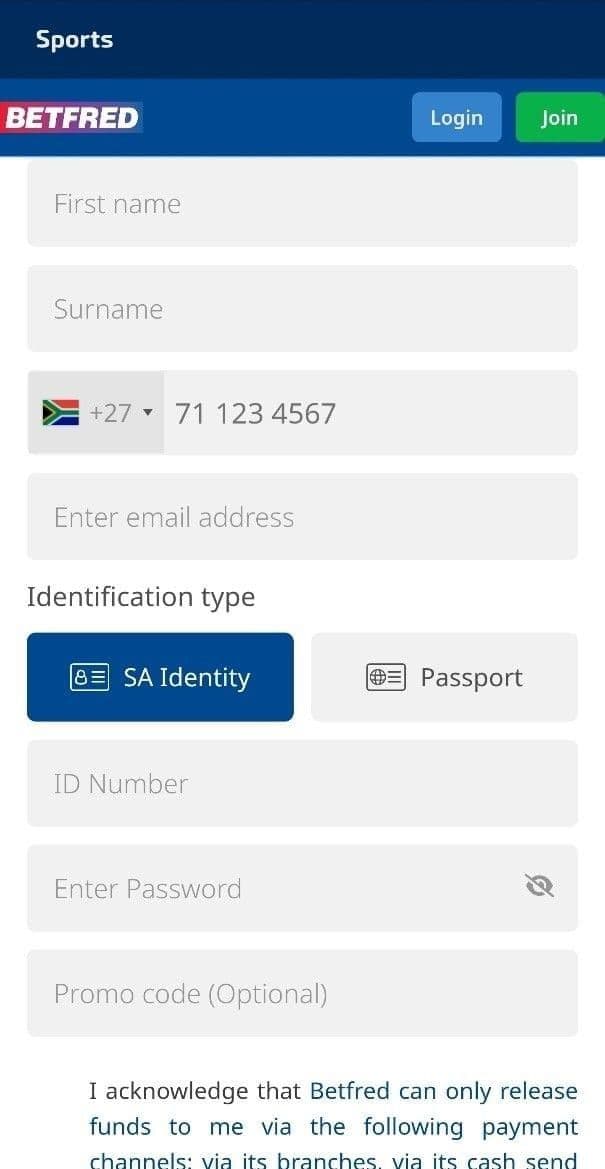Click the Betfred link in the acknowledgment text
Image resolution: width=605 pixels, height=1169 pixels.
[x=349, y=1090]
